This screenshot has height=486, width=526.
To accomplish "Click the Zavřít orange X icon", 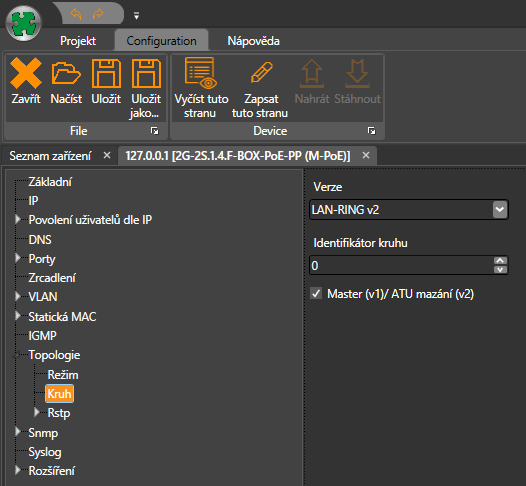I will click(x=26, y=73).
